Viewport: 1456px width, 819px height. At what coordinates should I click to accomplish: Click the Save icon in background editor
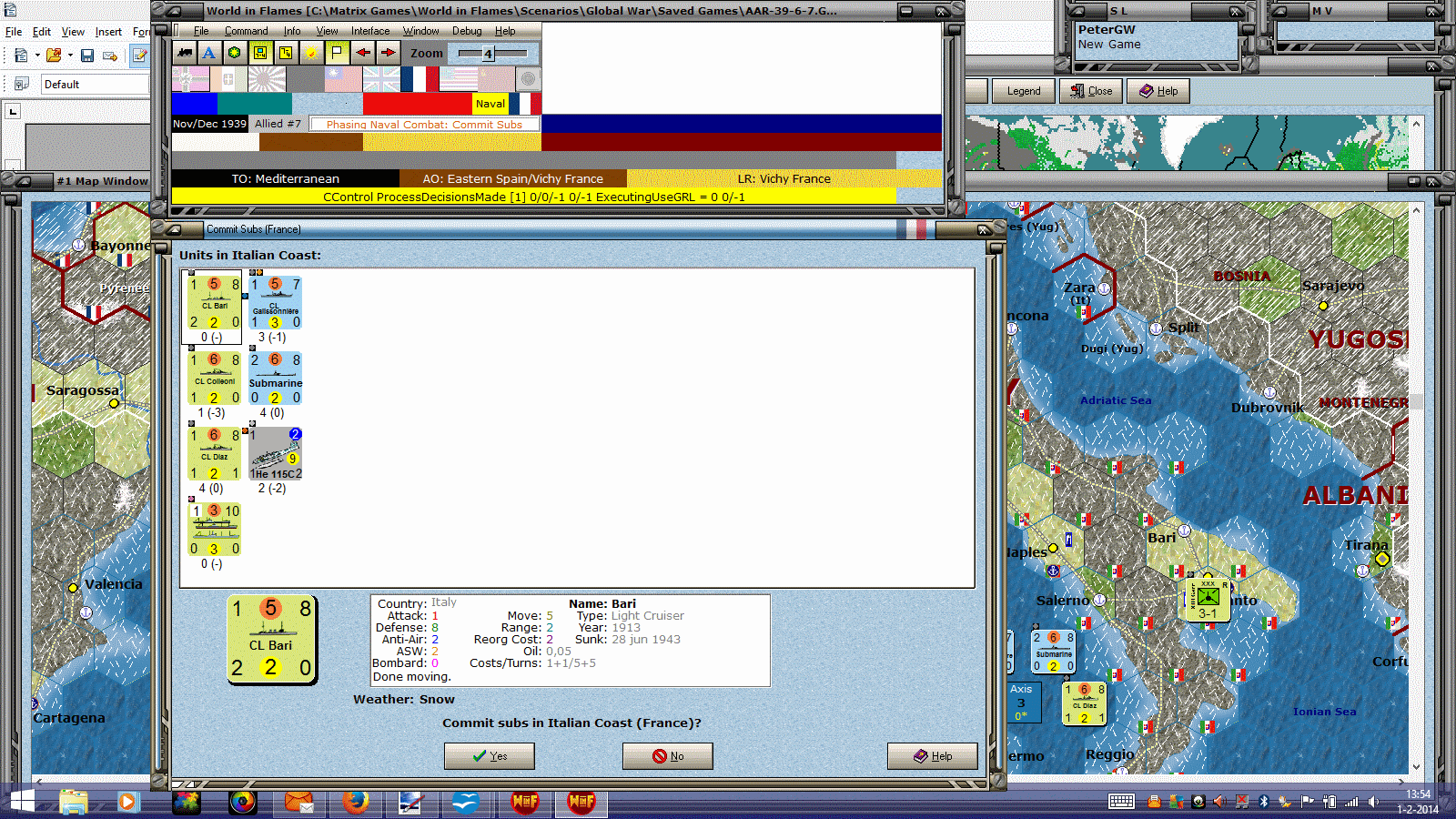(x=87, y=56)
